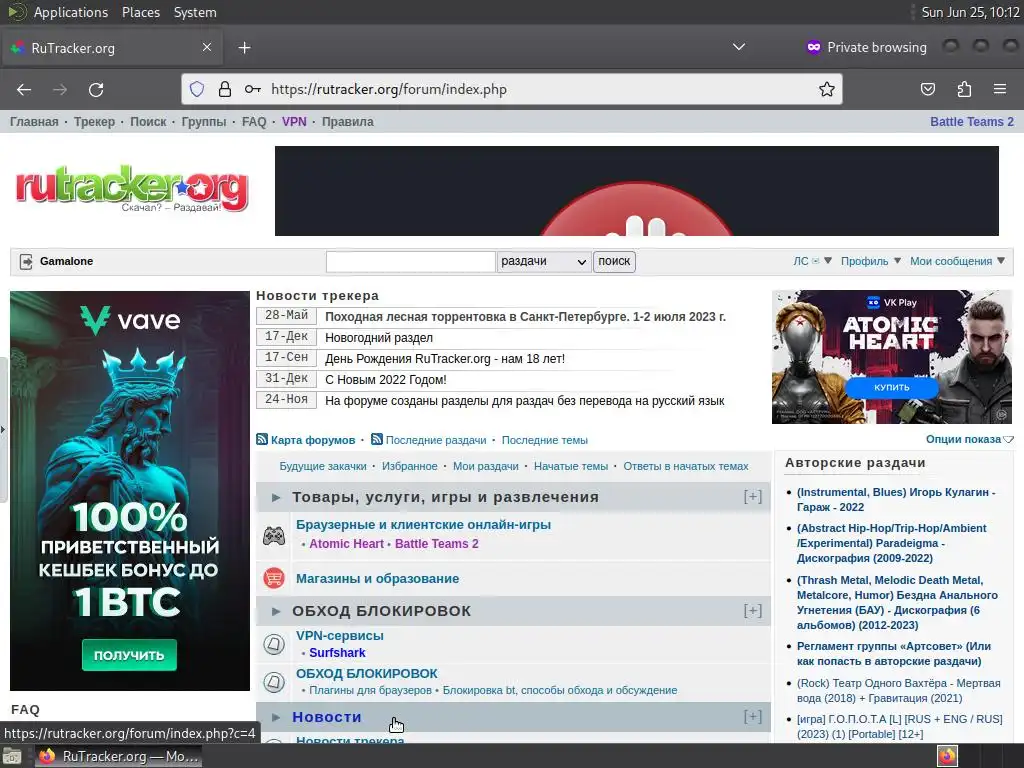The width and height of the screenshot is (1024, 768).
Task: Click the gamepad icon for browser games forum
Action: pyautogui.click(x=274, y=536)
